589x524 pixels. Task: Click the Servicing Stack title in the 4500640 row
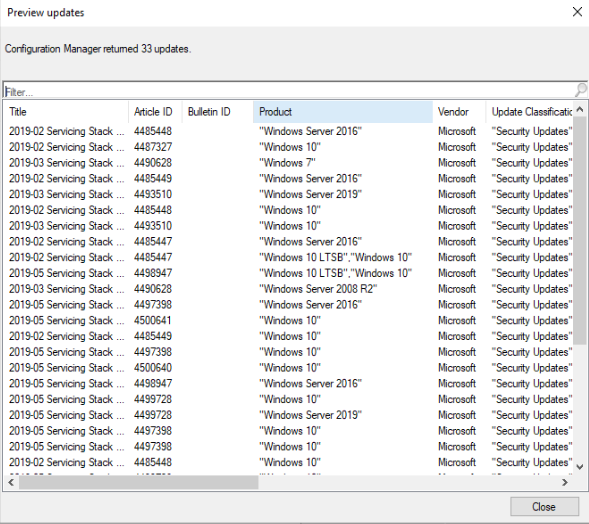66,368
